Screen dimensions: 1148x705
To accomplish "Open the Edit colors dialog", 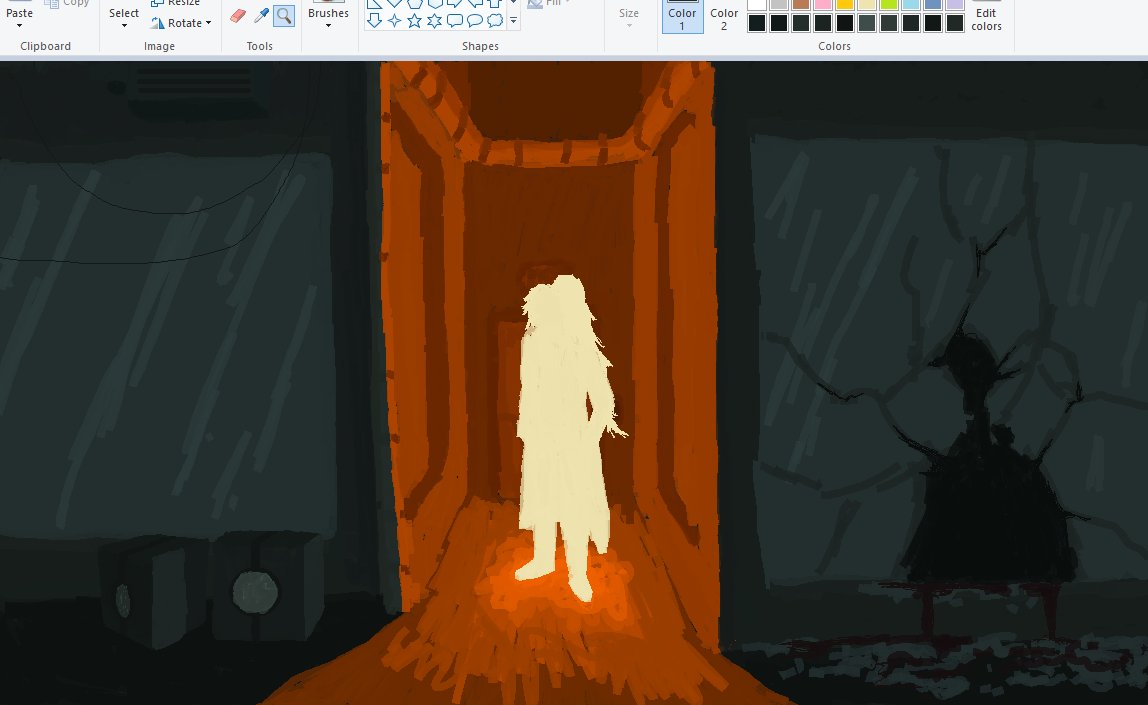I will (986, 18).
